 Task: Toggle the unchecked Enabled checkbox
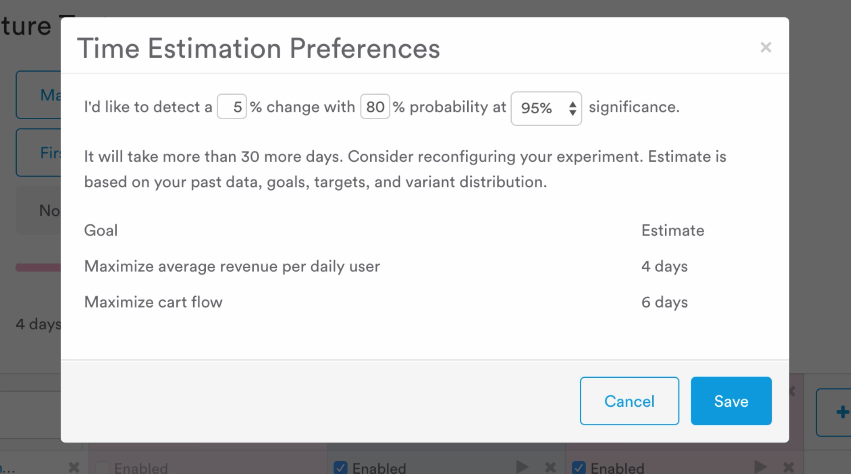click(101, 467)
